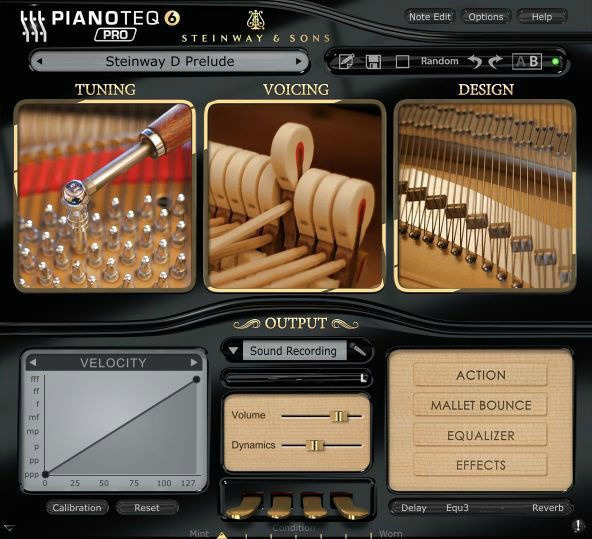Click the velocity Reset button

pos(146,508)
